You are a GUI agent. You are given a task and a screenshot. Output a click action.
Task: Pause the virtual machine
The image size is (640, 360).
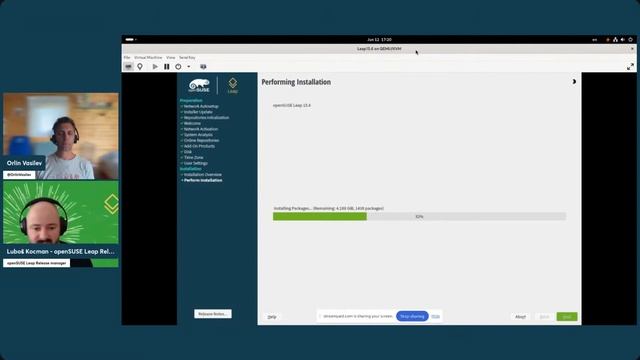click(x=167, y=67)
